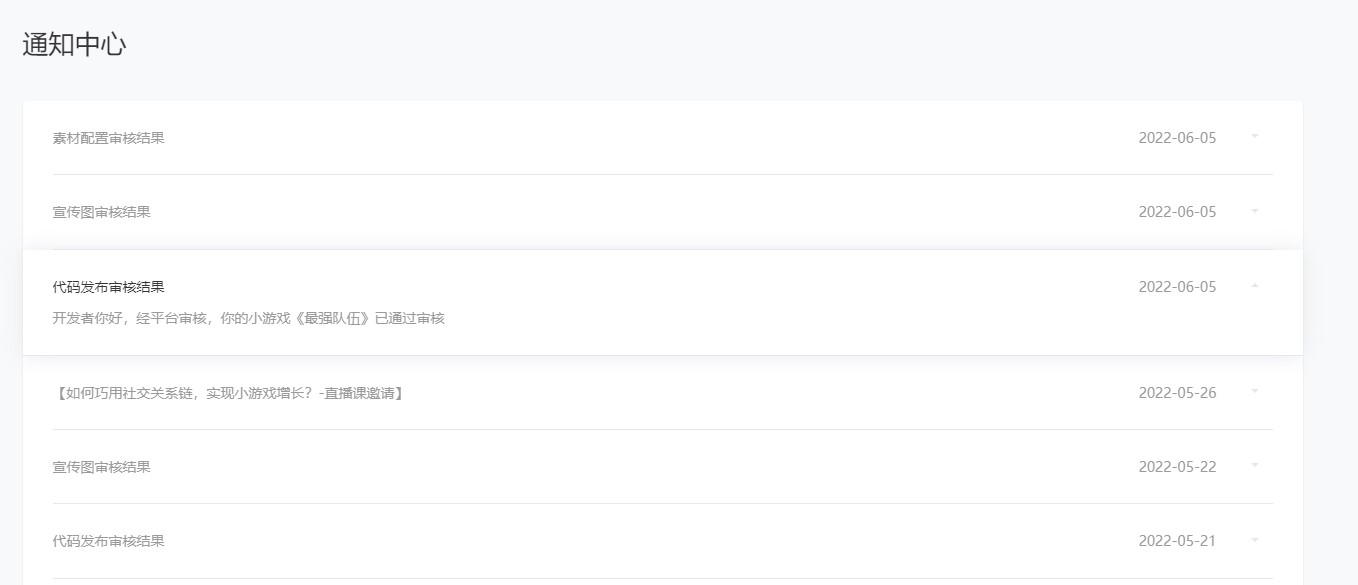Image resolution: width=1358 pixels, height=585 pixels.
Task: Click date on expanded 代码发布审核结果 row
Action: click(x=1177, y=287)
